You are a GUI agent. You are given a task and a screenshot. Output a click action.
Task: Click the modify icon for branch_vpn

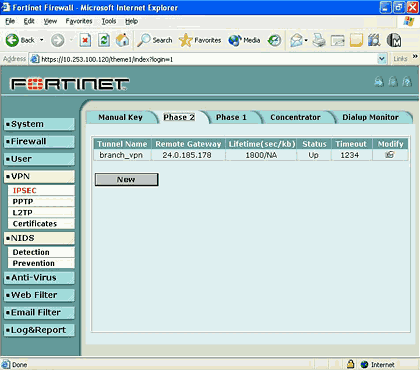pyautogui.click(x=389, y=155)
